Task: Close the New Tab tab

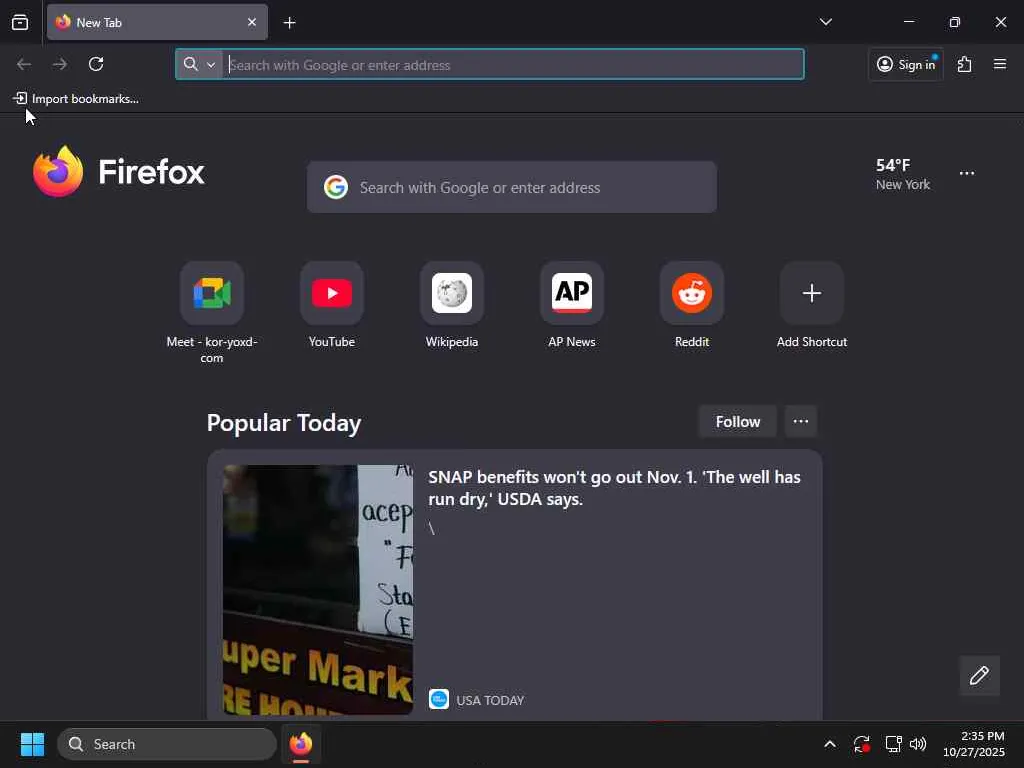Action: (x=251, y=22)
